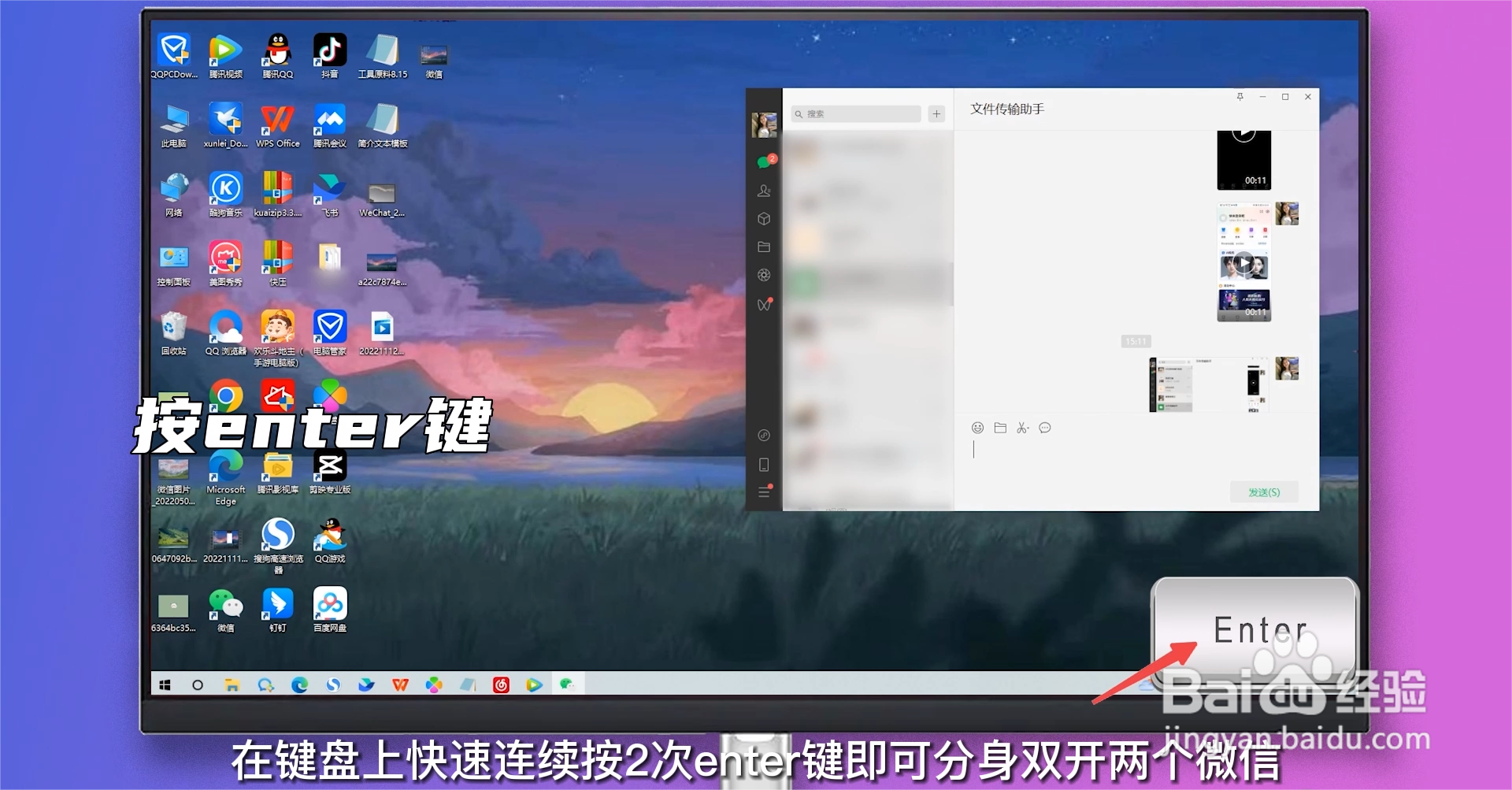Open Contacts in the WeChat sidebar
This screenshot has height=790, width=1512.
click(x=764, y=191)
